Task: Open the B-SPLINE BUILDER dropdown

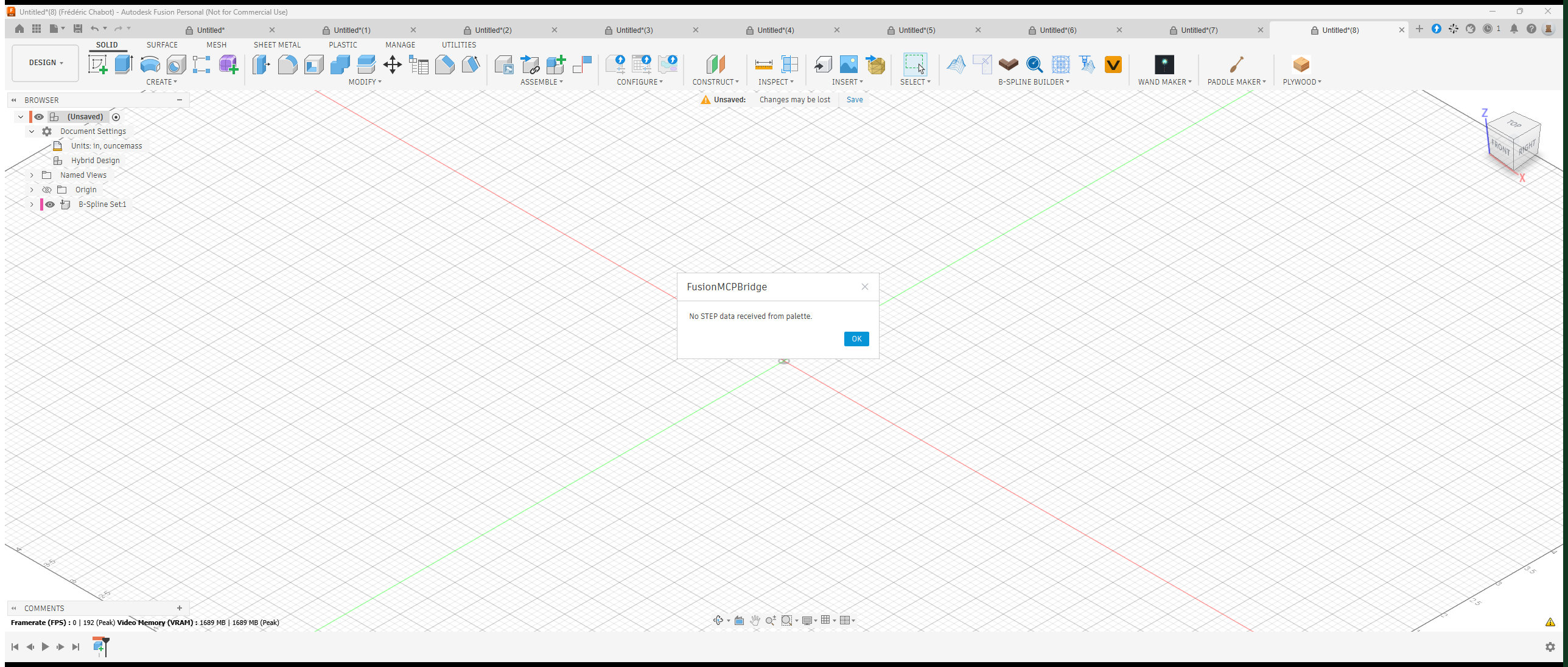Action: point(1034,82)
